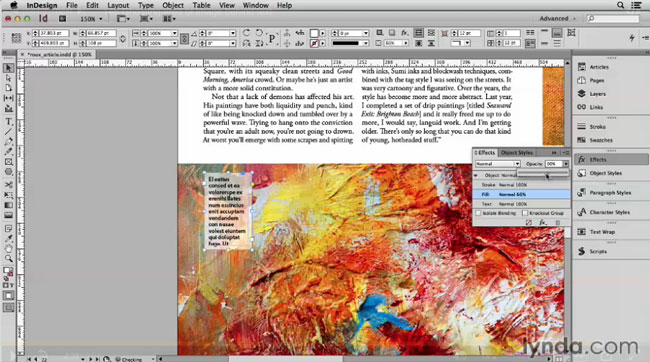Screen dimensions: 650x362
Task: Open the Window menu
Action: (x=255, y=5)
